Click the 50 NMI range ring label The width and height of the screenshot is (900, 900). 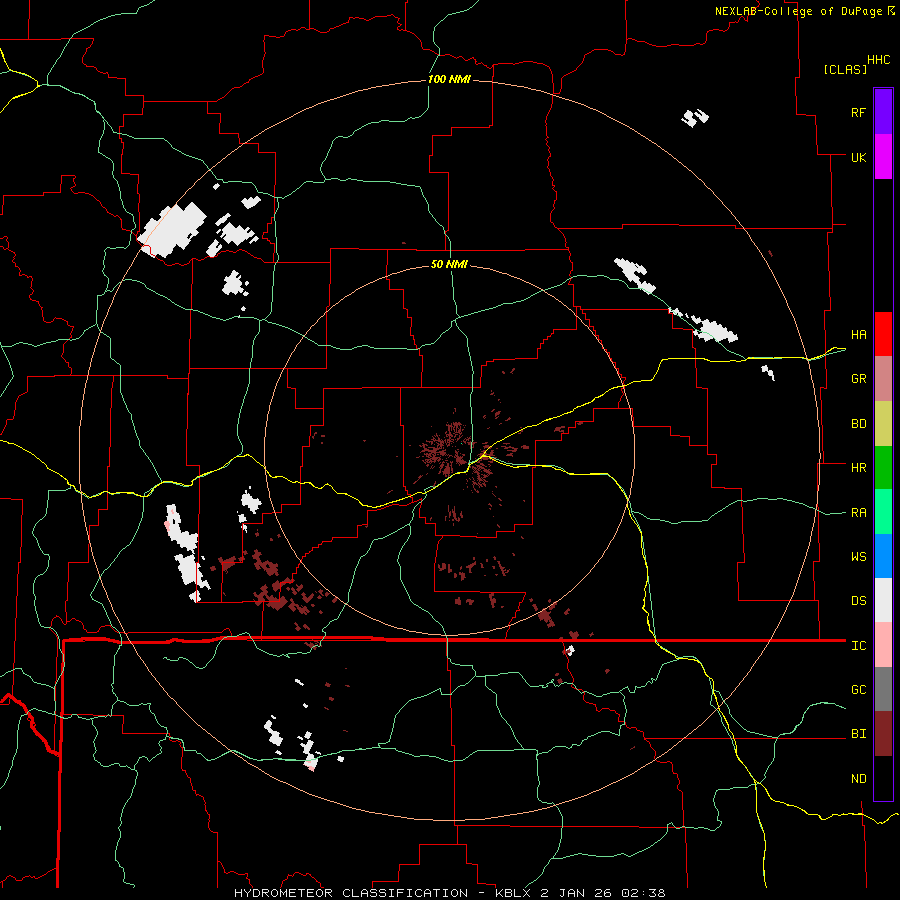(x=449, y=264)
